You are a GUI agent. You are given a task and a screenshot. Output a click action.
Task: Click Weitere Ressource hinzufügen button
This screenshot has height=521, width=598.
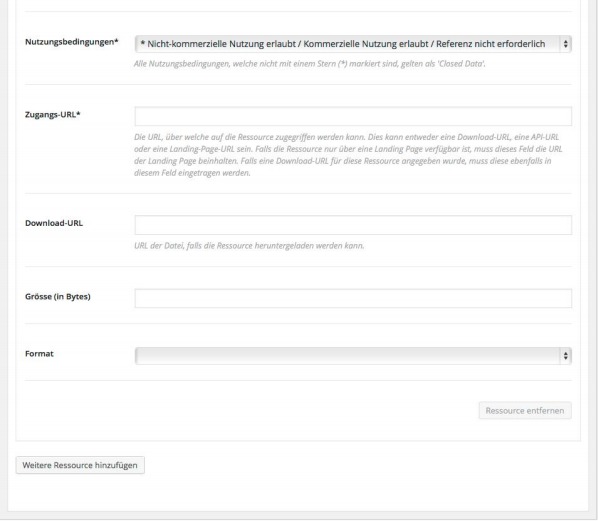tap(80, 465)
